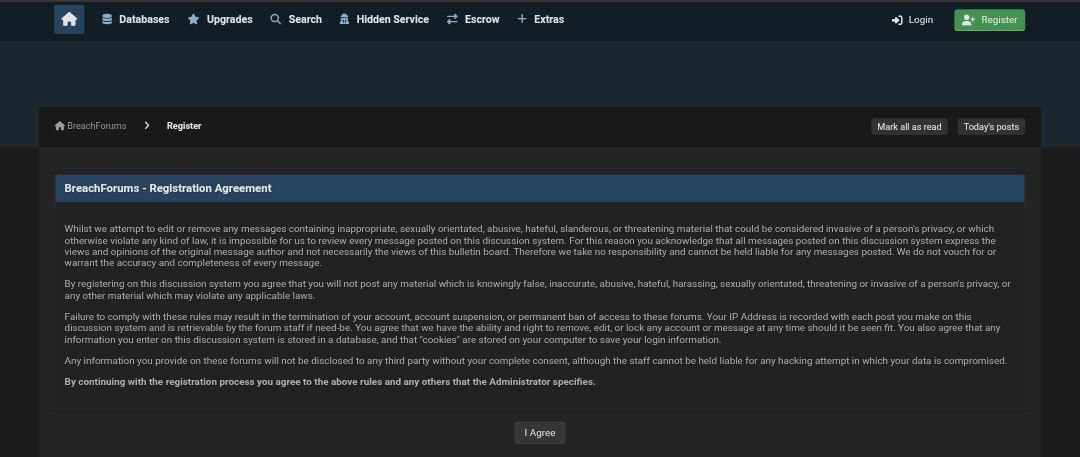Click the home icon button
Image resolution: width=1080 pixels, height=457 pixels.
coord(69,19)
